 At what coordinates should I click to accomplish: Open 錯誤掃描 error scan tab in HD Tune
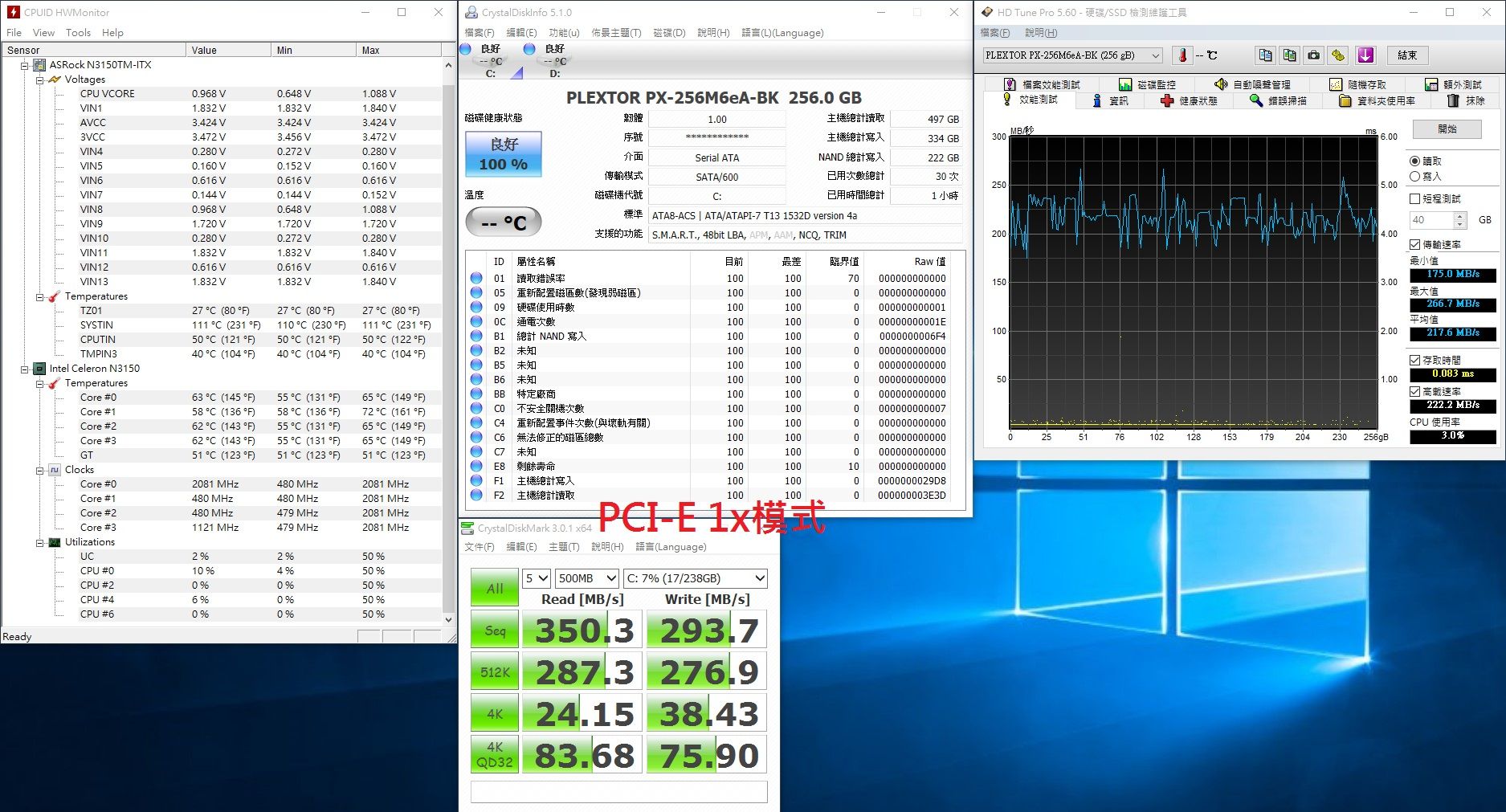1279,100
